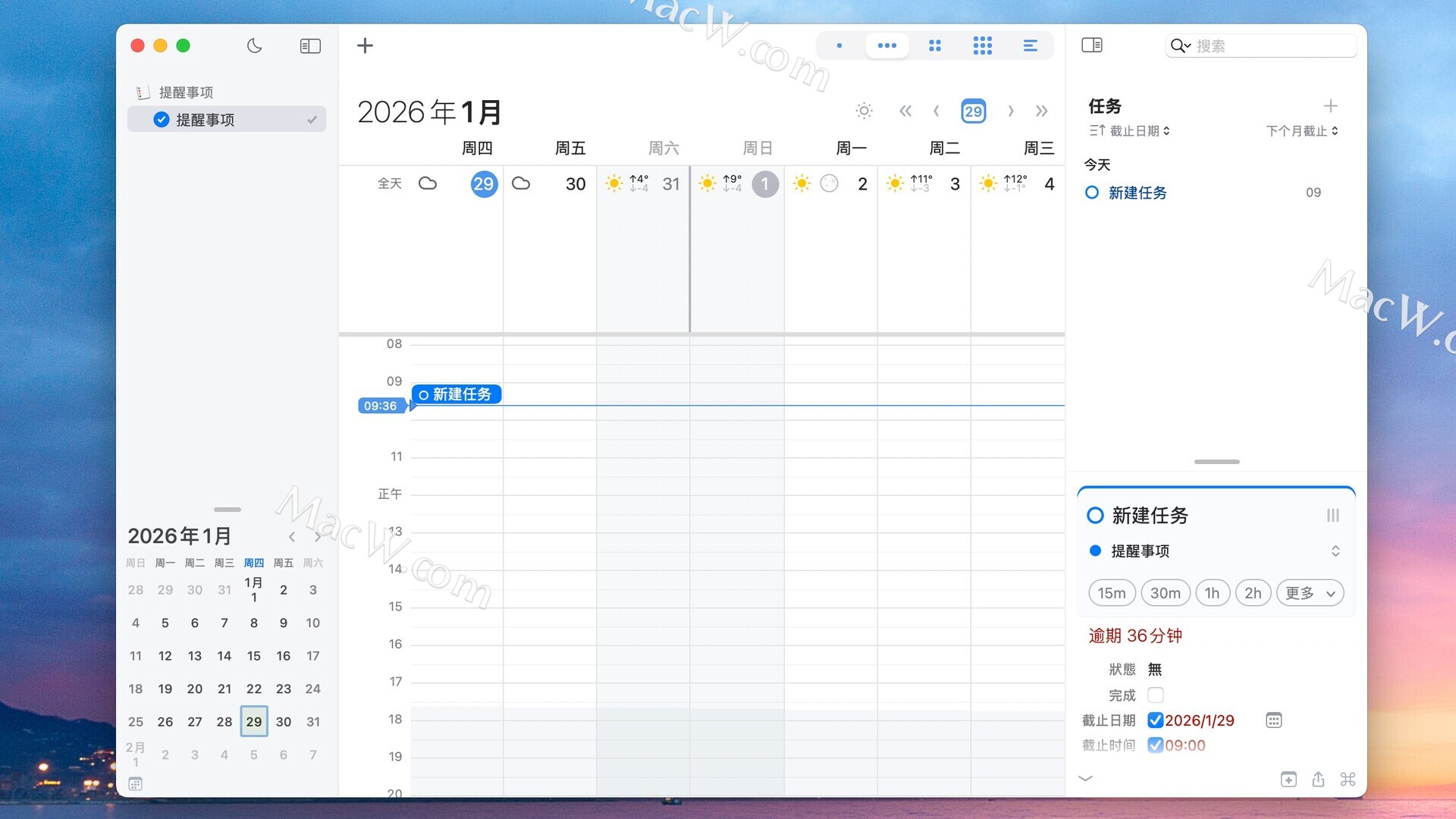The height and width of the screenshot is (819, 1456).
Task: Expand the 提醒事项 list selector in details
Action: click(1335, 551)
